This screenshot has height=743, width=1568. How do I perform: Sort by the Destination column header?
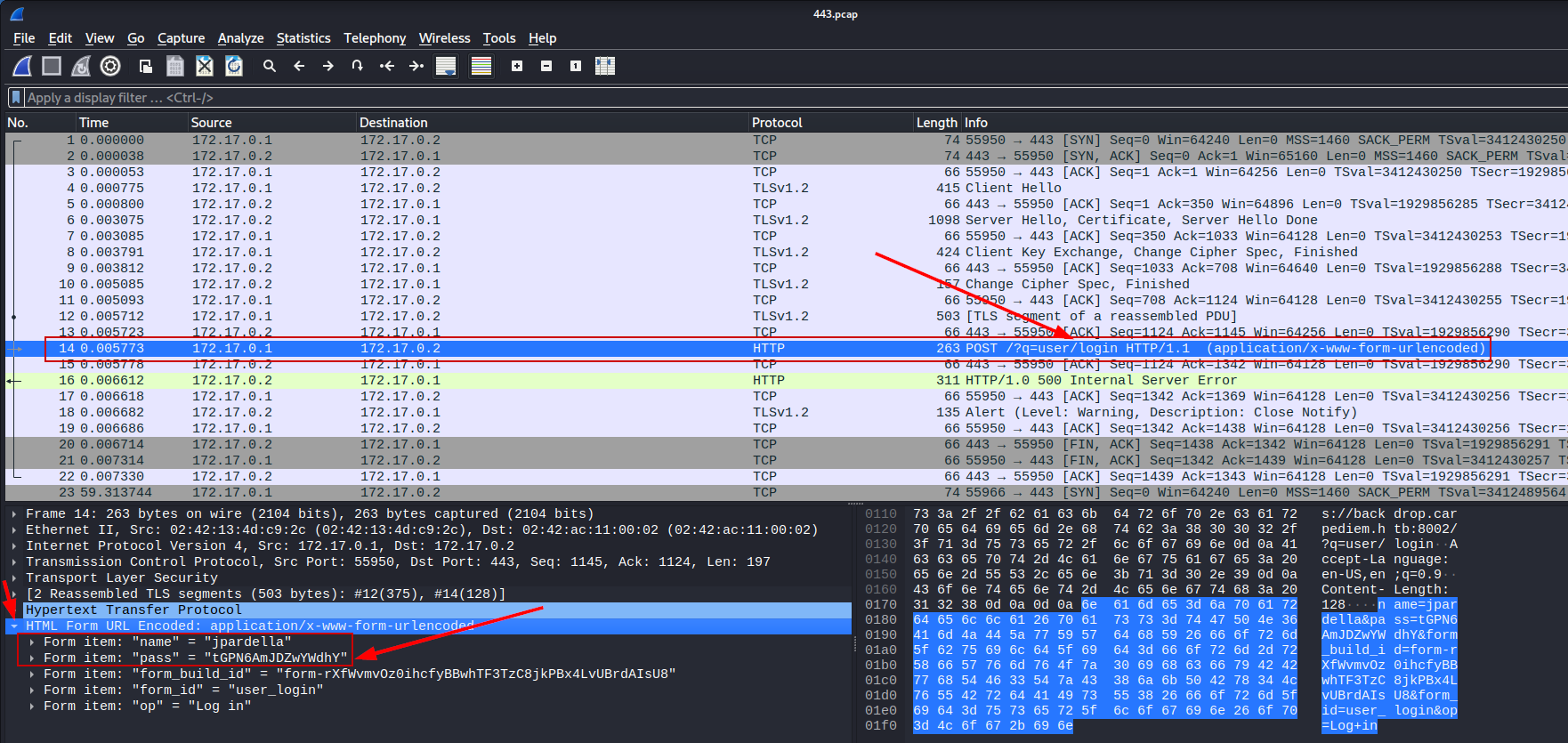pos(552,123)
